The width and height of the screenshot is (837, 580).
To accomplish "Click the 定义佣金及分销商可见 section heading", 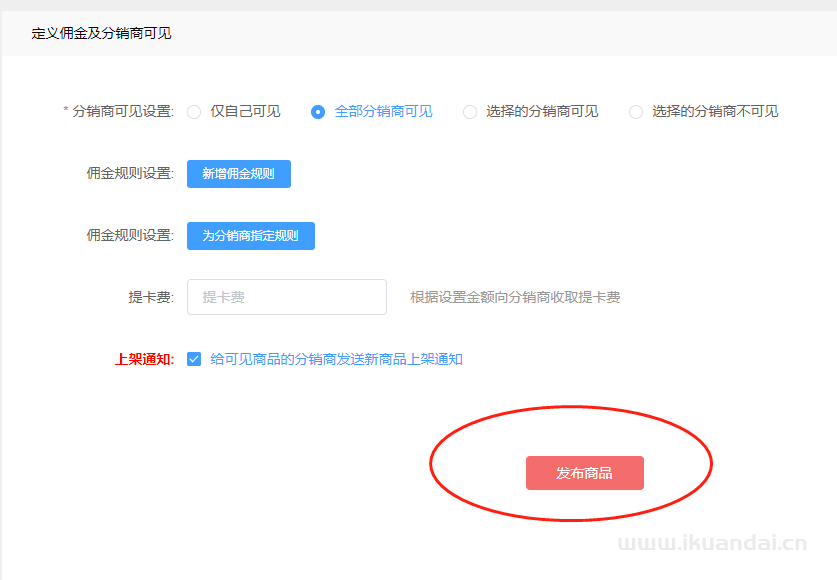I will click(101, 33).
